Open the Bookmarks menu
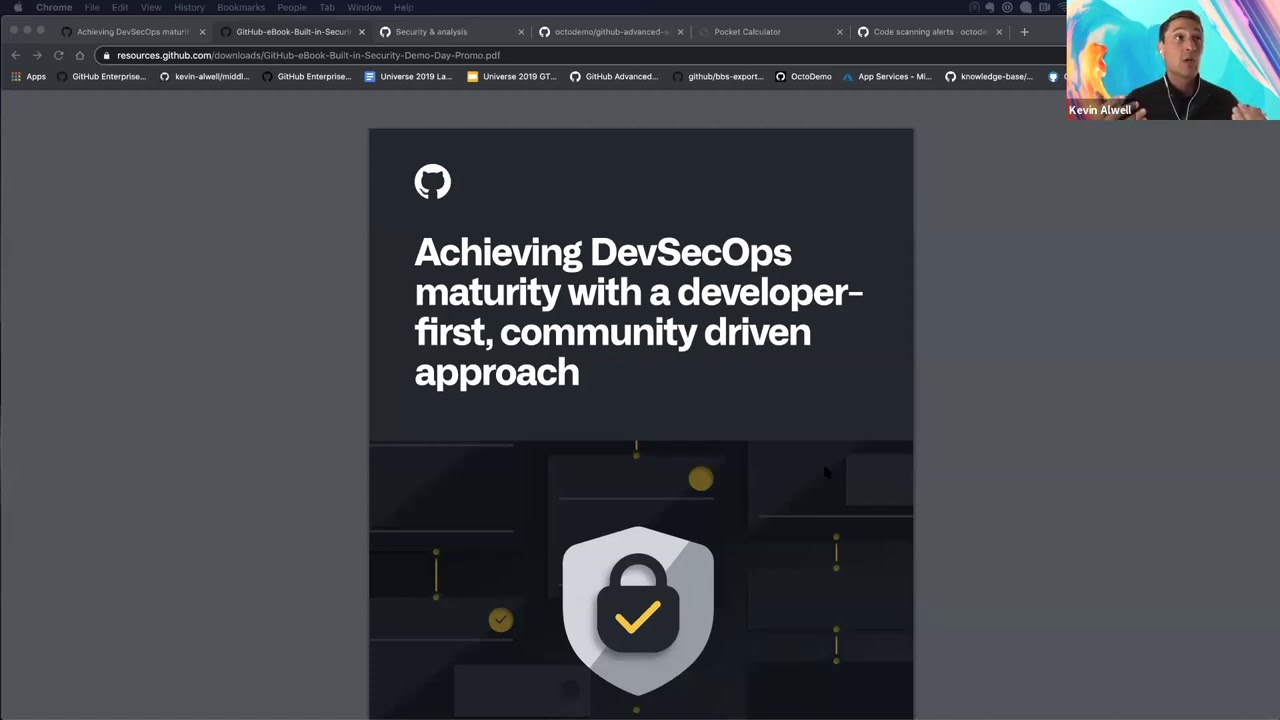 click(x=241, y=7)
